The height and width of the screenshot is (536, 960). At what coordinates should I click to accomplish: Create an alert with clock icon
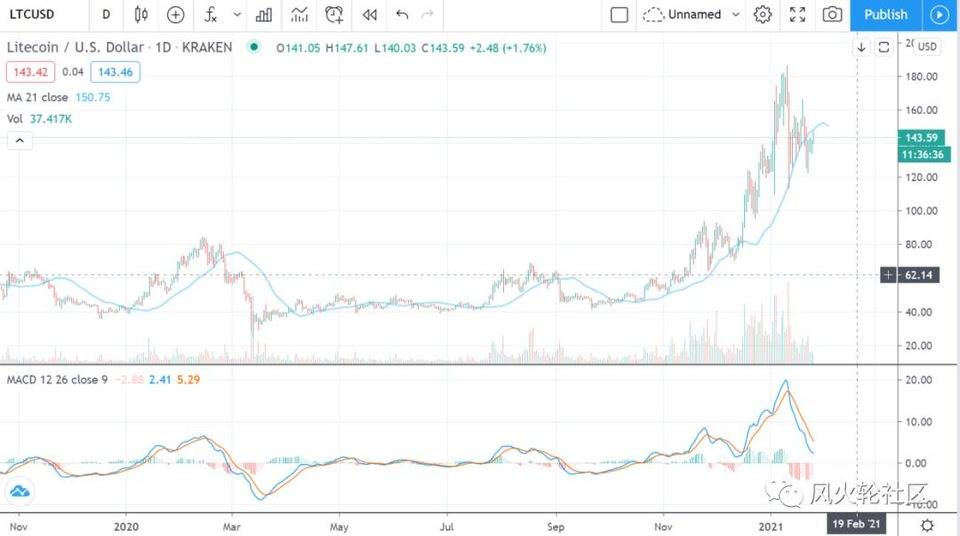click(x=334, y=15)
